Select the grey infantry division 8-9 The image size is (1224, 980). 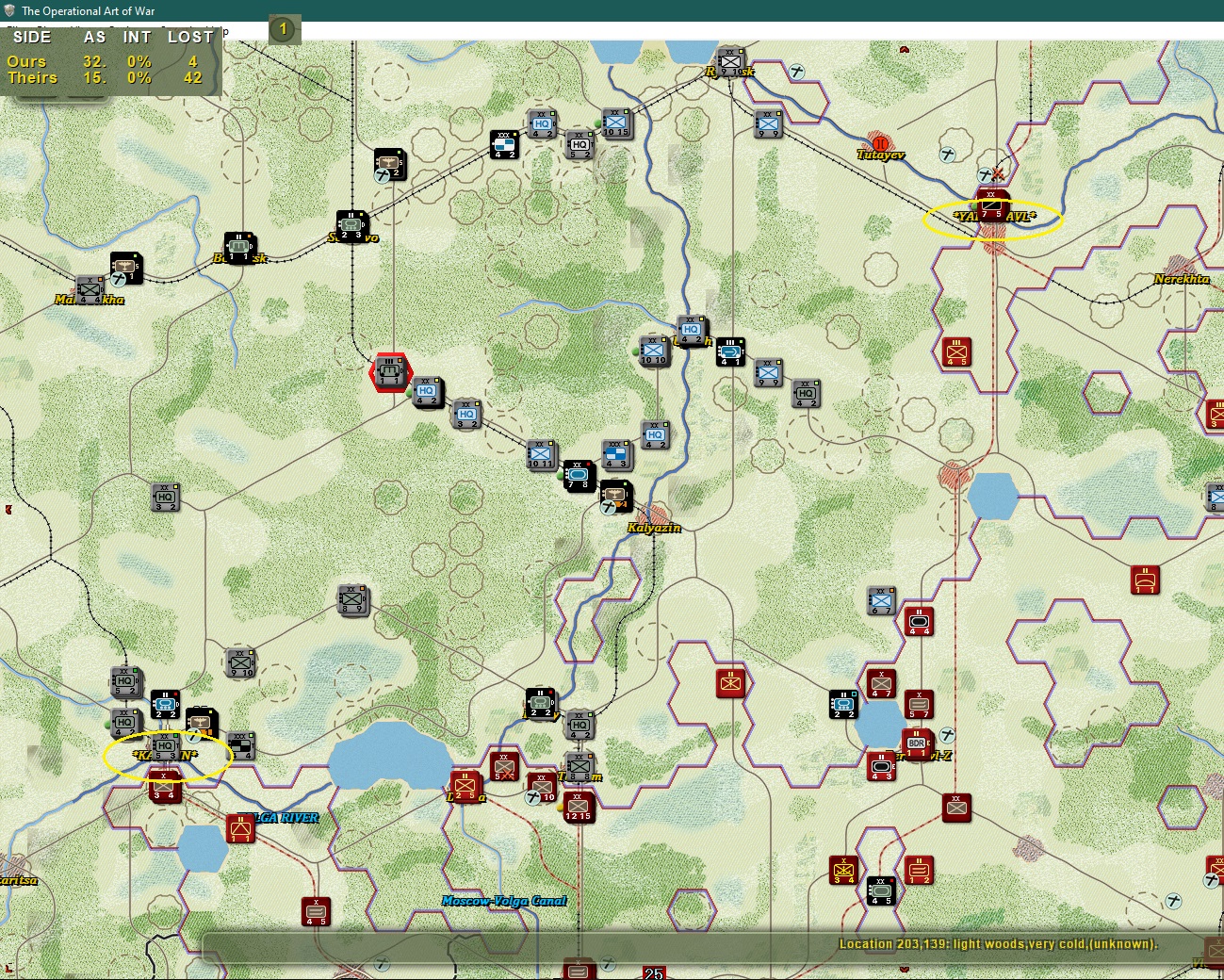352,599
